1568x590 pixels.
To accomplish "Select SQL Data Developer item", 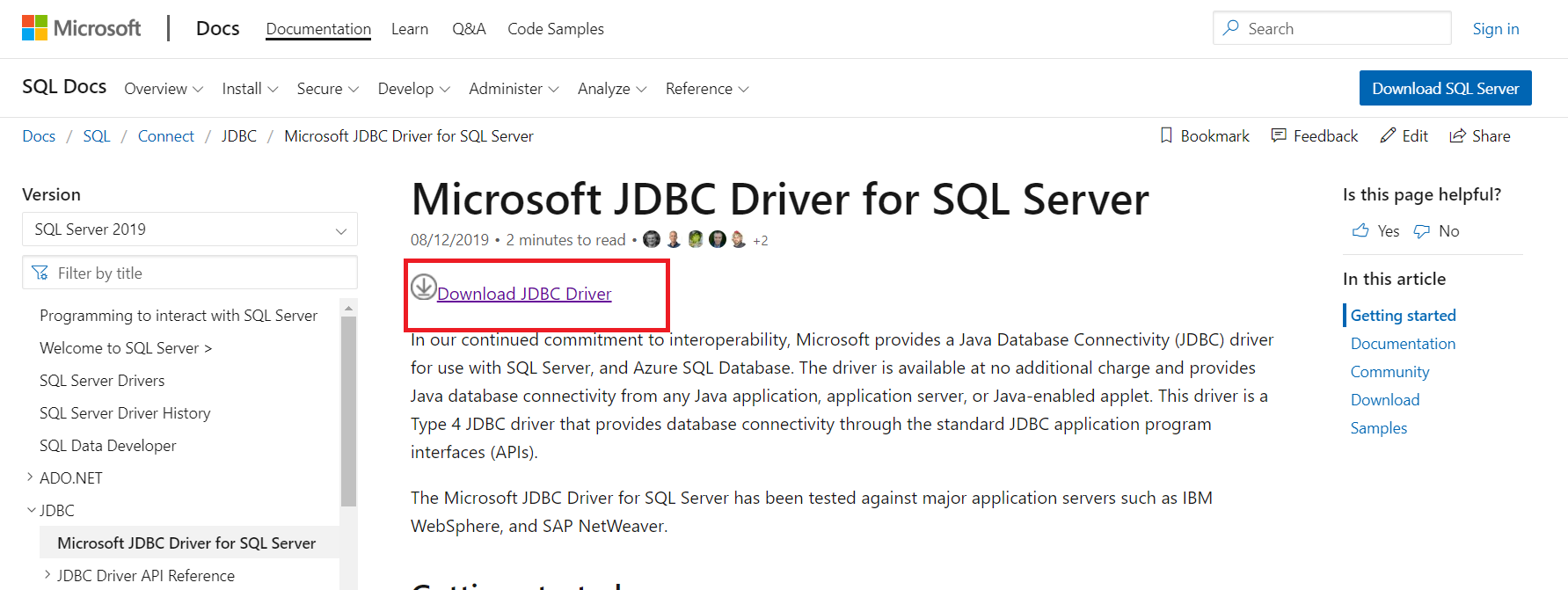I will click(x=108, y=446).
